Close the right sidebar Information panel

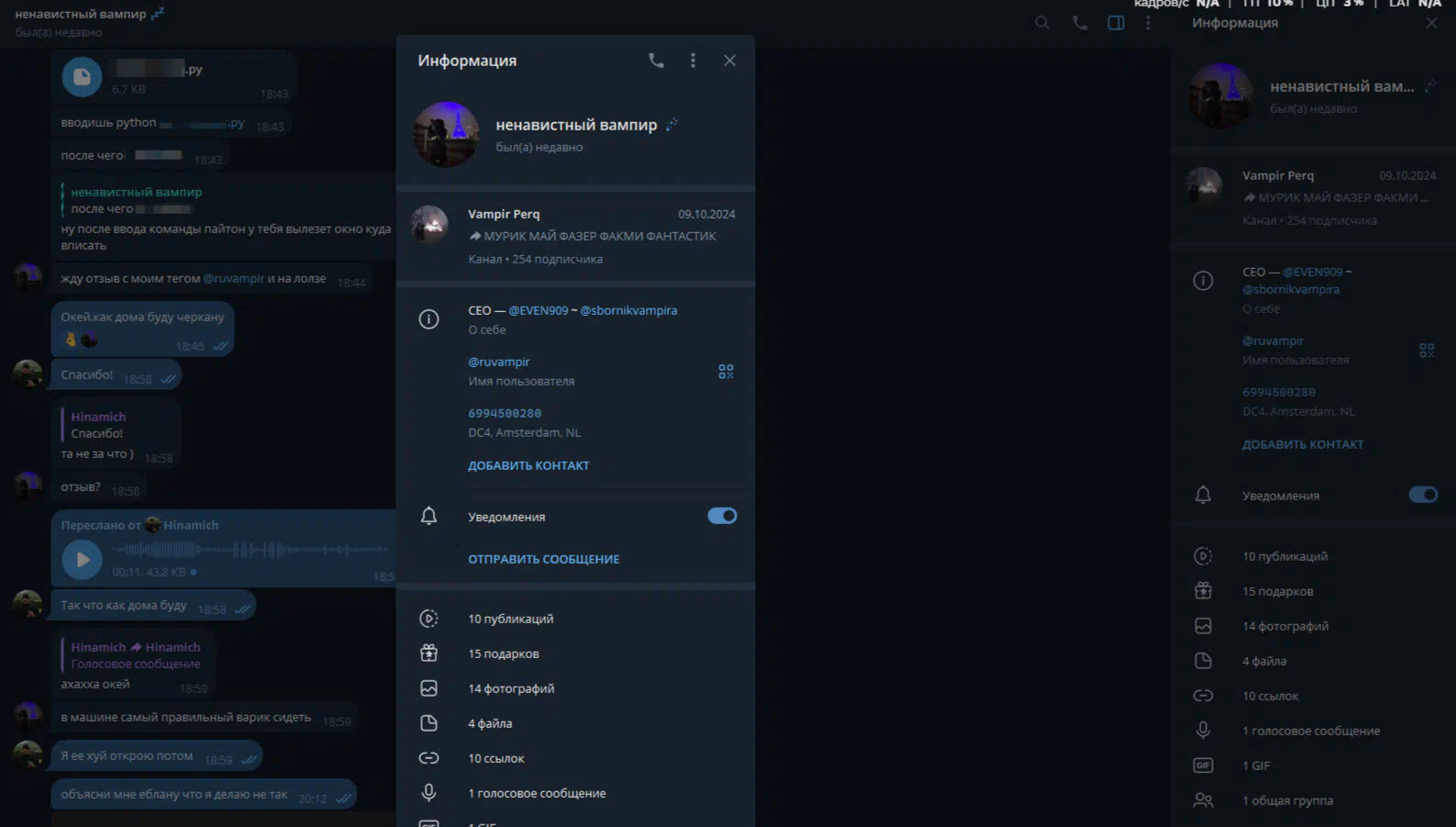pos(1431,23)
